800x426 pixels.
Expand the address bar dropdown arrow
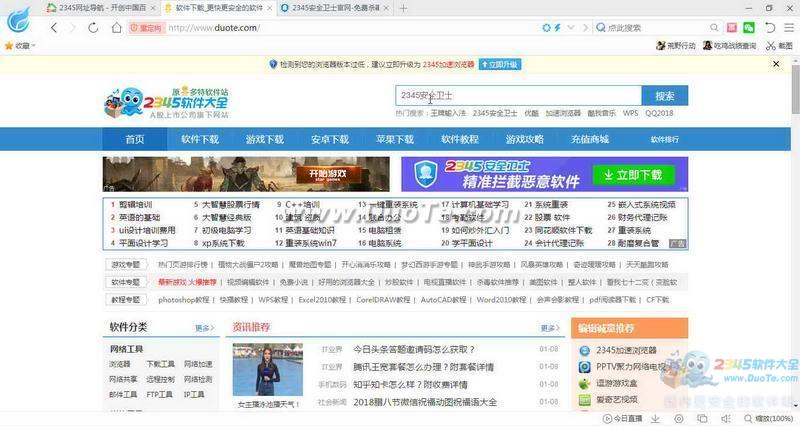571,28
